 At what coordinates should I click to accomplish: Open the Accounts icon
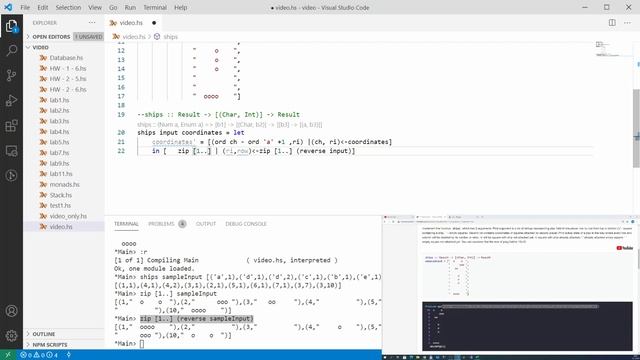pyautogui.click(x=11, y=311)
